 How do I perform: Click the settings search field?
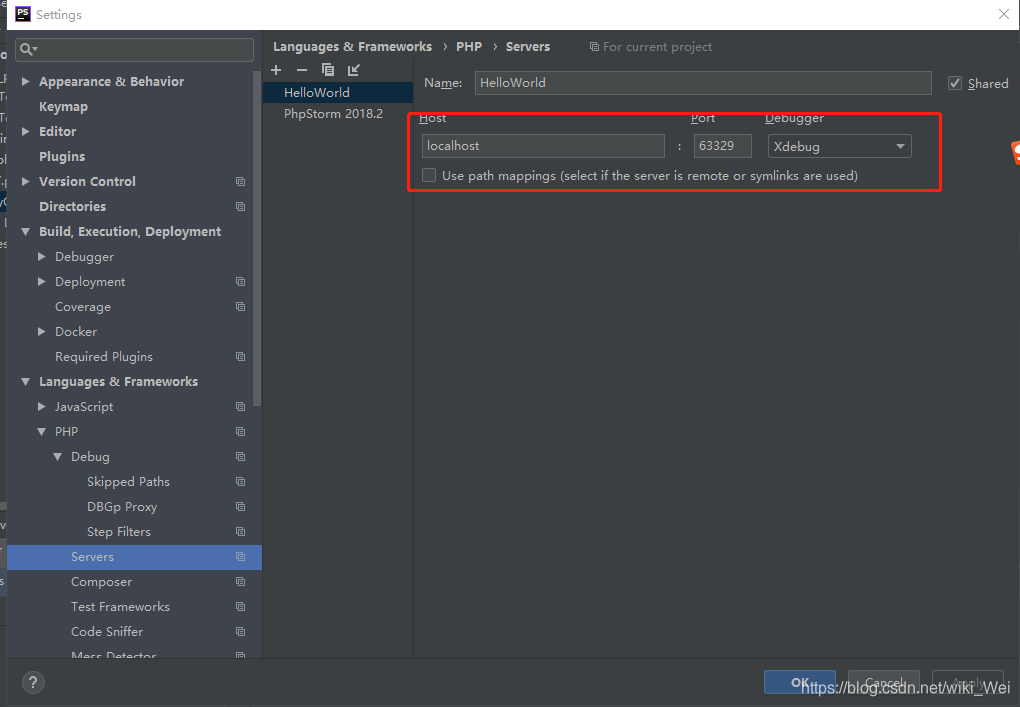pos(135,49)
